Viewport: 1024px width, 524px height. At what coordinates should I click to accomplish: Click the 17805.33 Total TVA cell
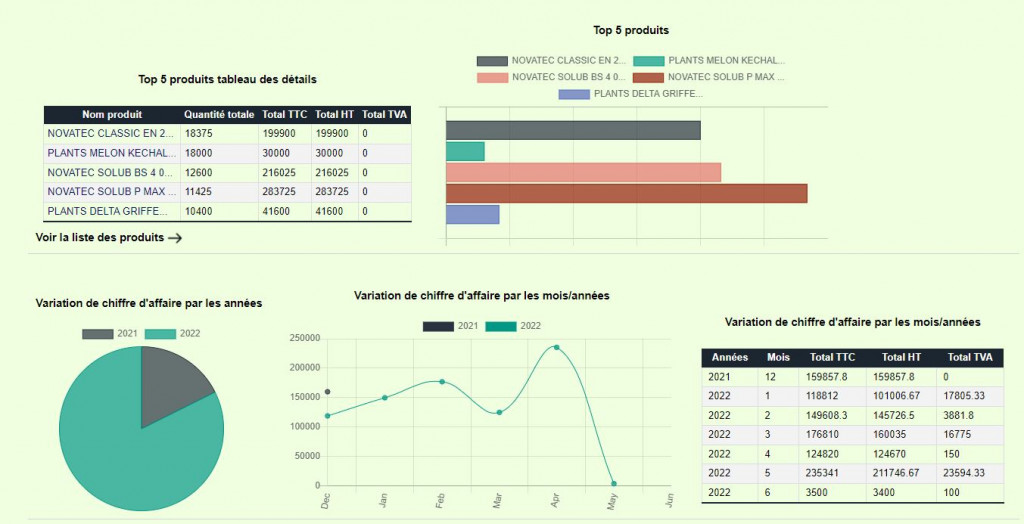pyautogui.click(x=968, y=396)
